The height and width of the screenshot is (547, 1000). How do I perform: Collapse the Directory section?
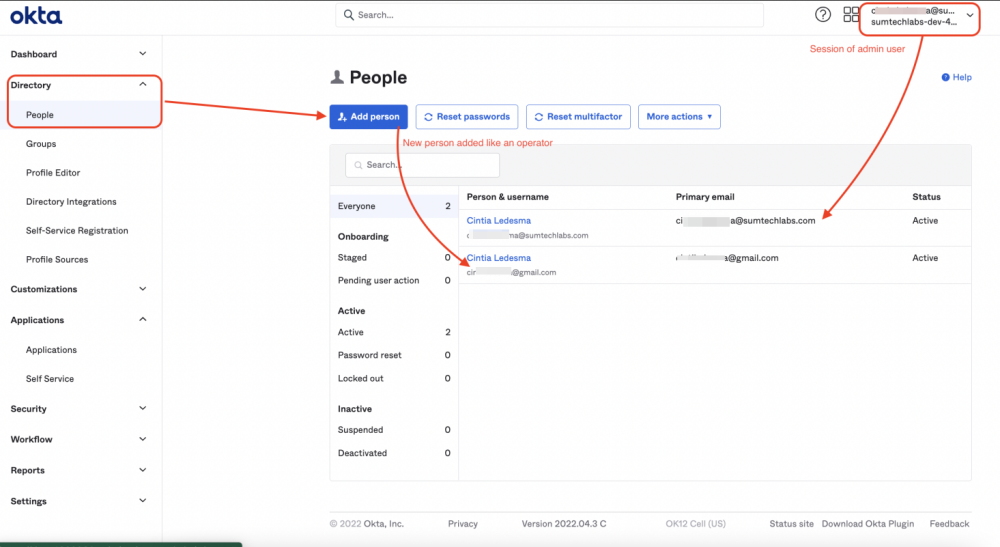coord(142,85)
